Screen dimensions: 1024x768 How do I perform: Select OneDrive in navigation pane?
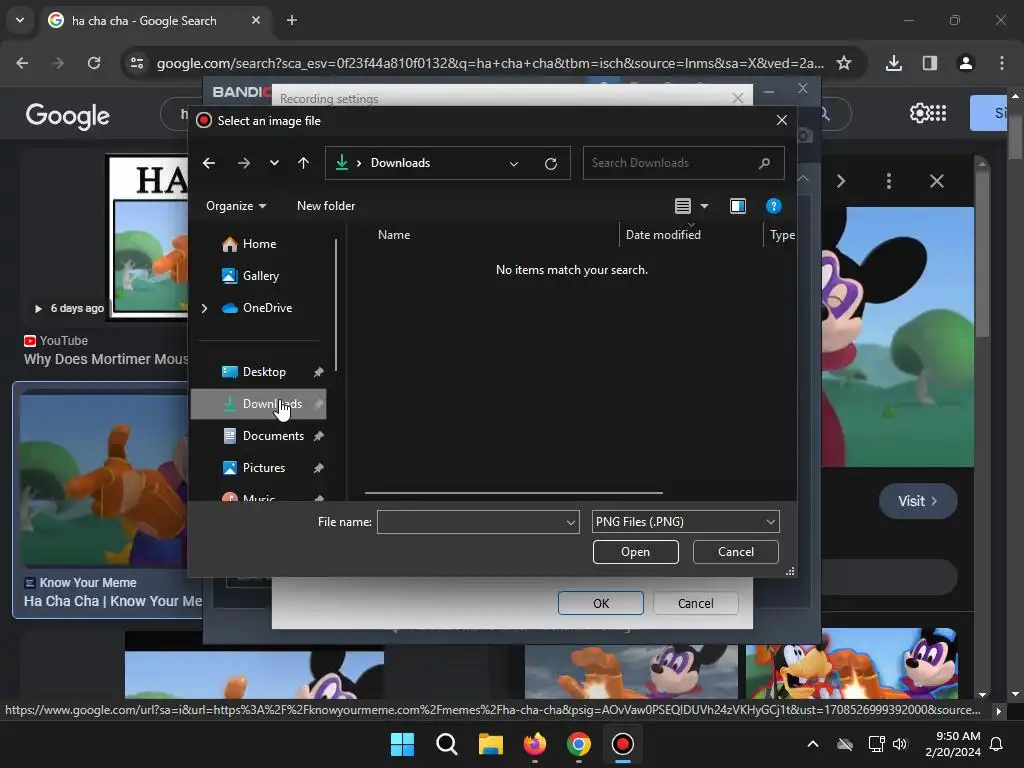[266, 308]
